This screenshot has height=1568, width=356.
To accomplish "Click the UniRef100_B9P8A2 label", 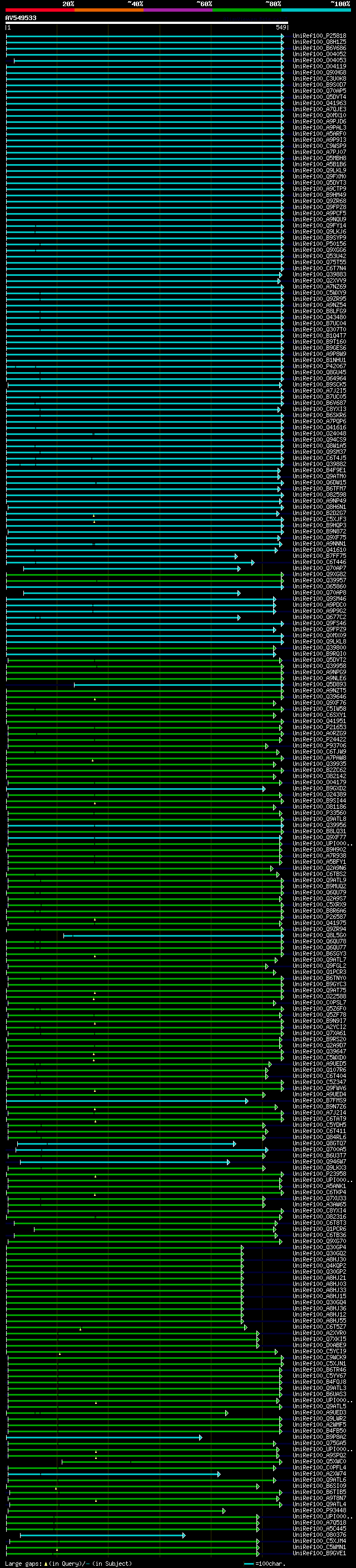I will (x=319, y=1437).
